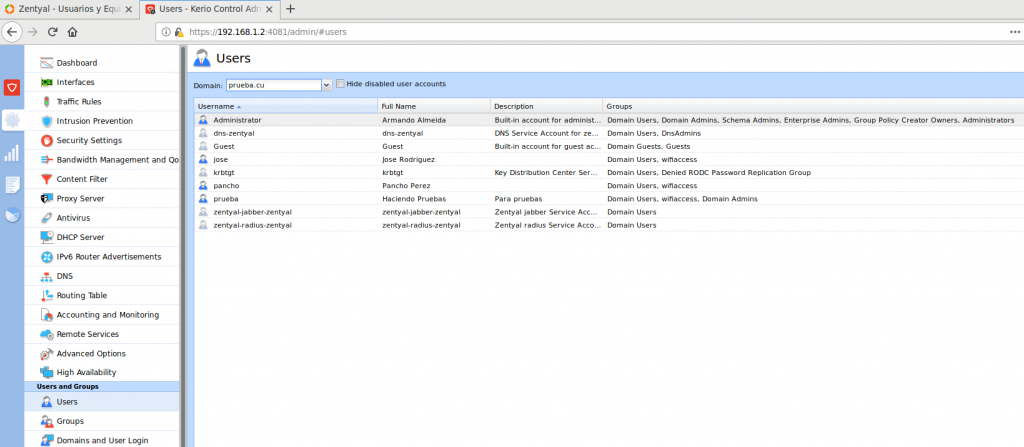Select Users in the sidebar
The image size is (1024, 447).
pos(102,402)
